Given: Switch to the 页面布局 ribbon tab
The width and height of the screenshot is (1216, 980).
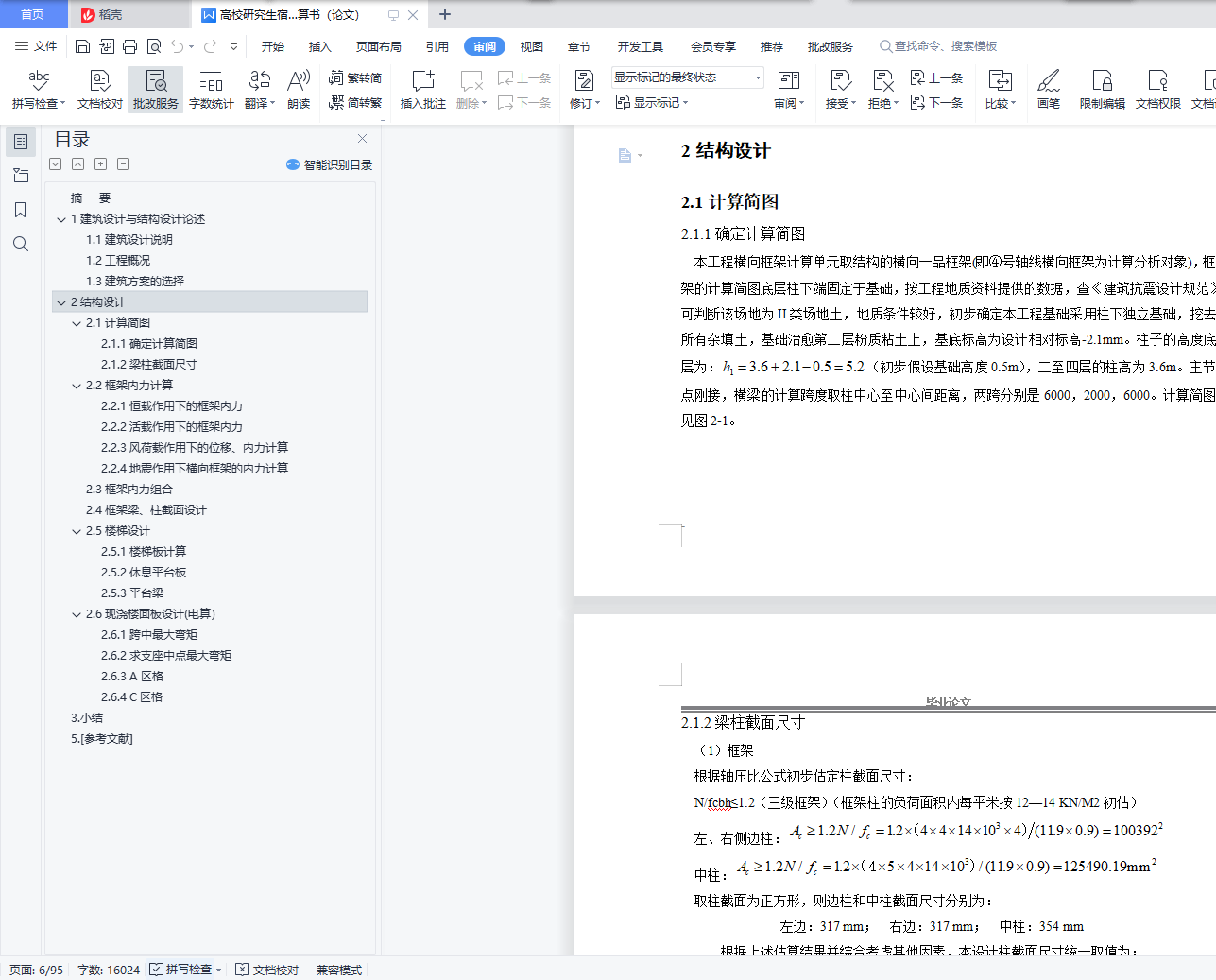Looking at the screenshot, I should coord(379,46).
